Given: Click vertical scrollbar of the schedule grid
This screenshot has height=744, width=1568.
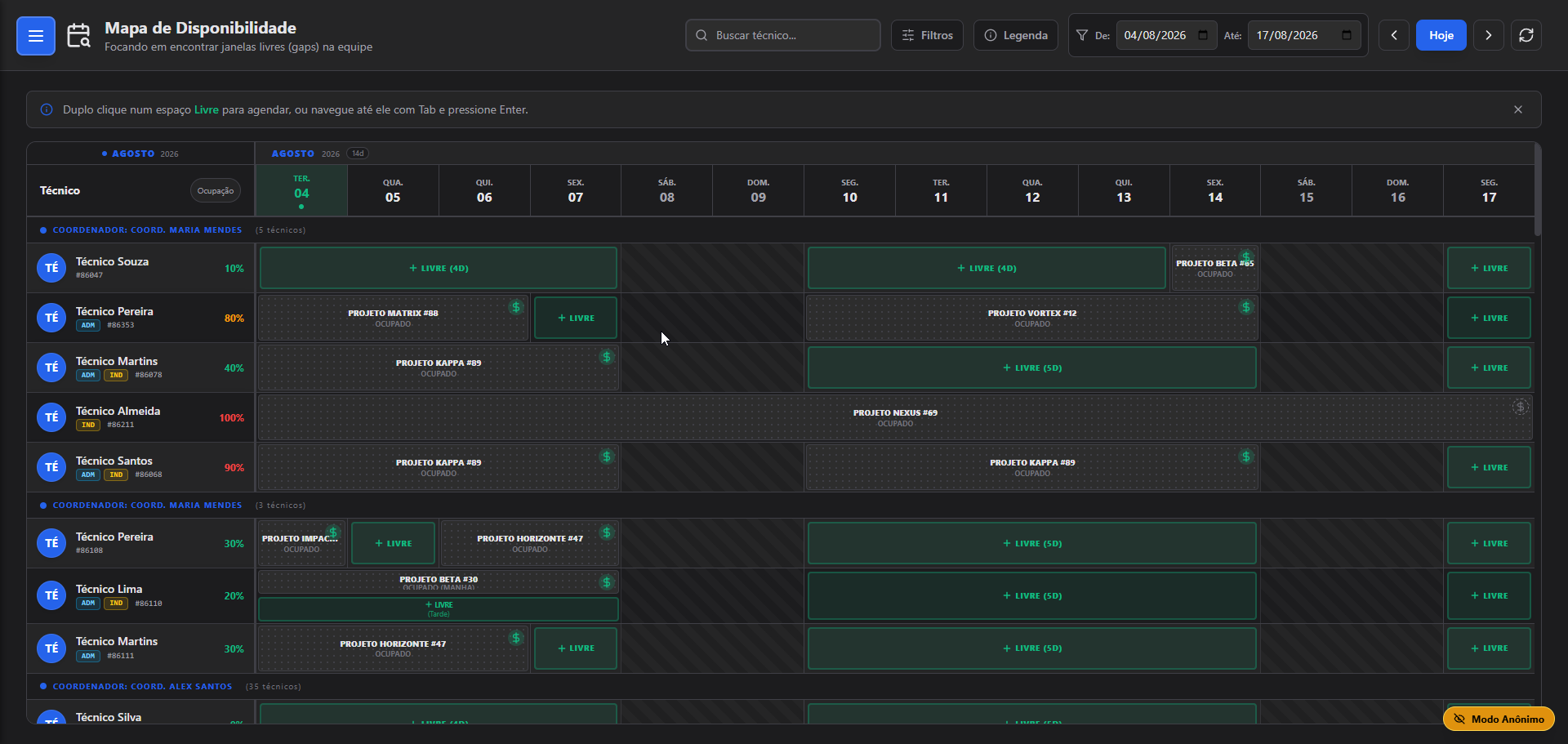Looking at the screenshot, I should 1538,189.
